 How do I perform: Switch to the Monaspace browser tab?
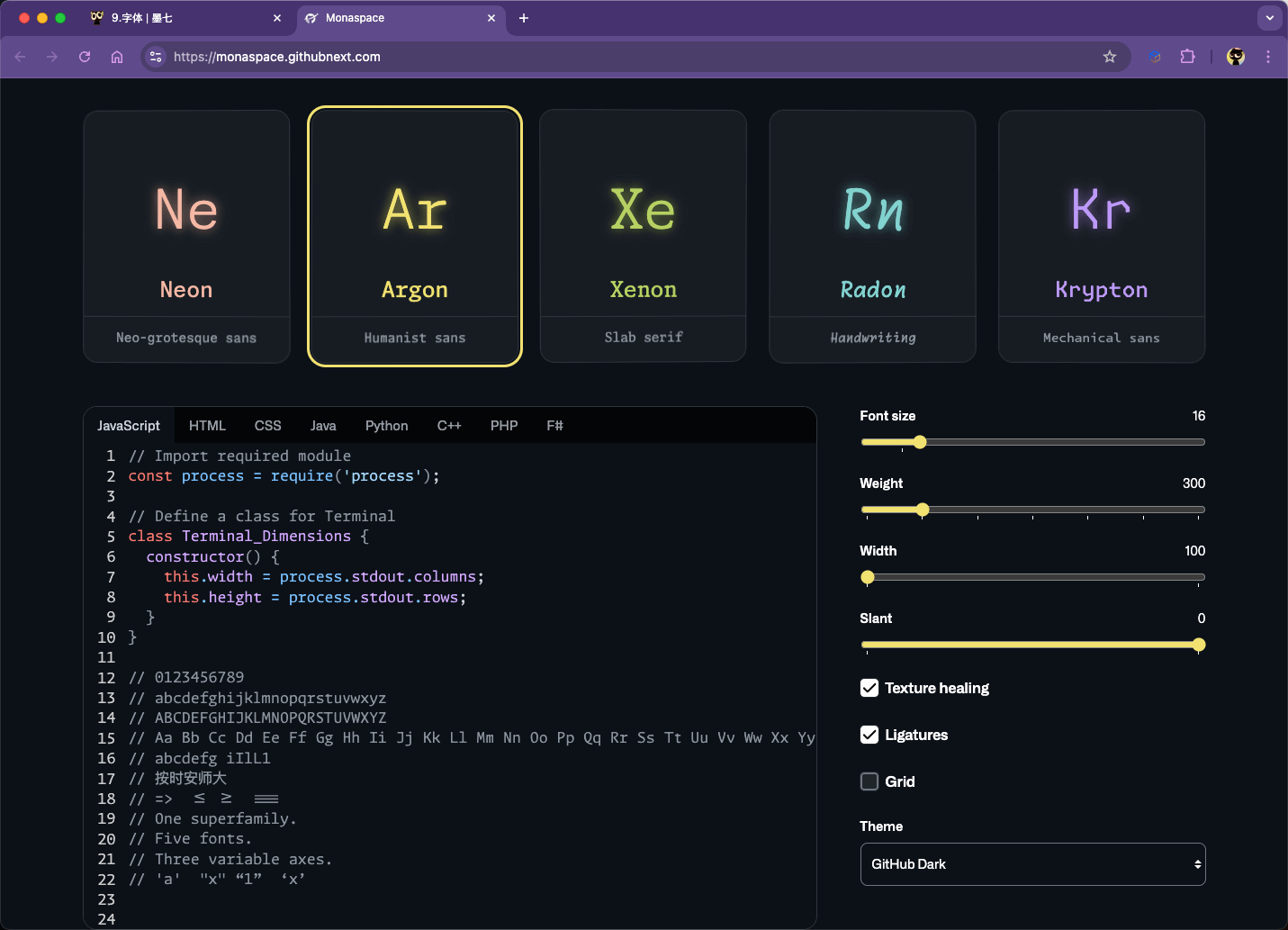[x=401, y=18]
